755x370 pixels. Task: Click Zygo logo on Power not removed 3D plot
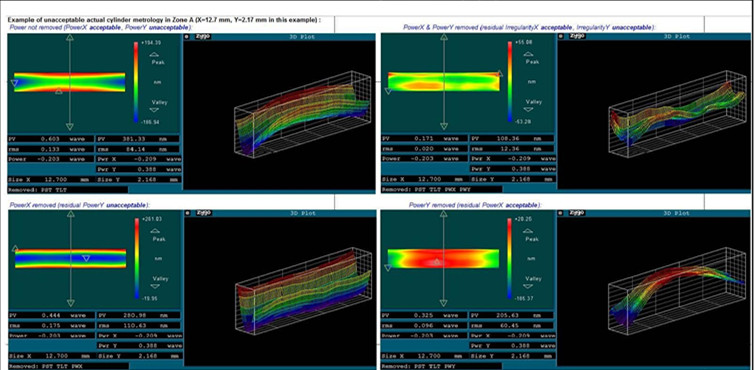204,37
